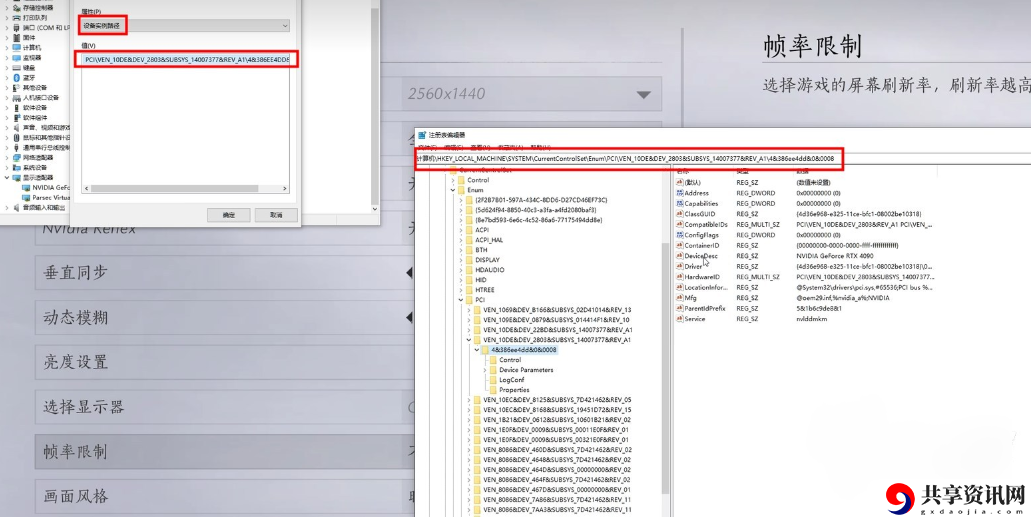
Task: Click scroll-left arrow of value list scrollbar
Action: 86,189
